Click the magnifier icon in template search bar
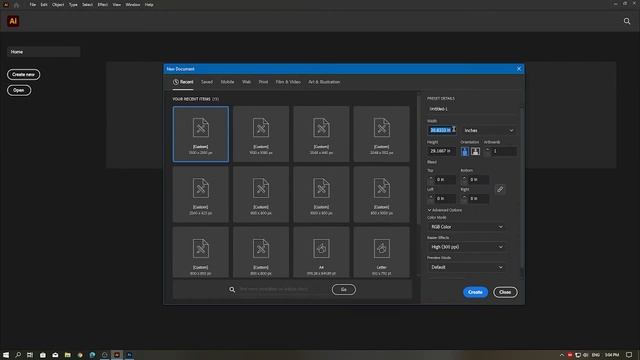The height and width of the screenshot is (360, 640). pos(232,289)
